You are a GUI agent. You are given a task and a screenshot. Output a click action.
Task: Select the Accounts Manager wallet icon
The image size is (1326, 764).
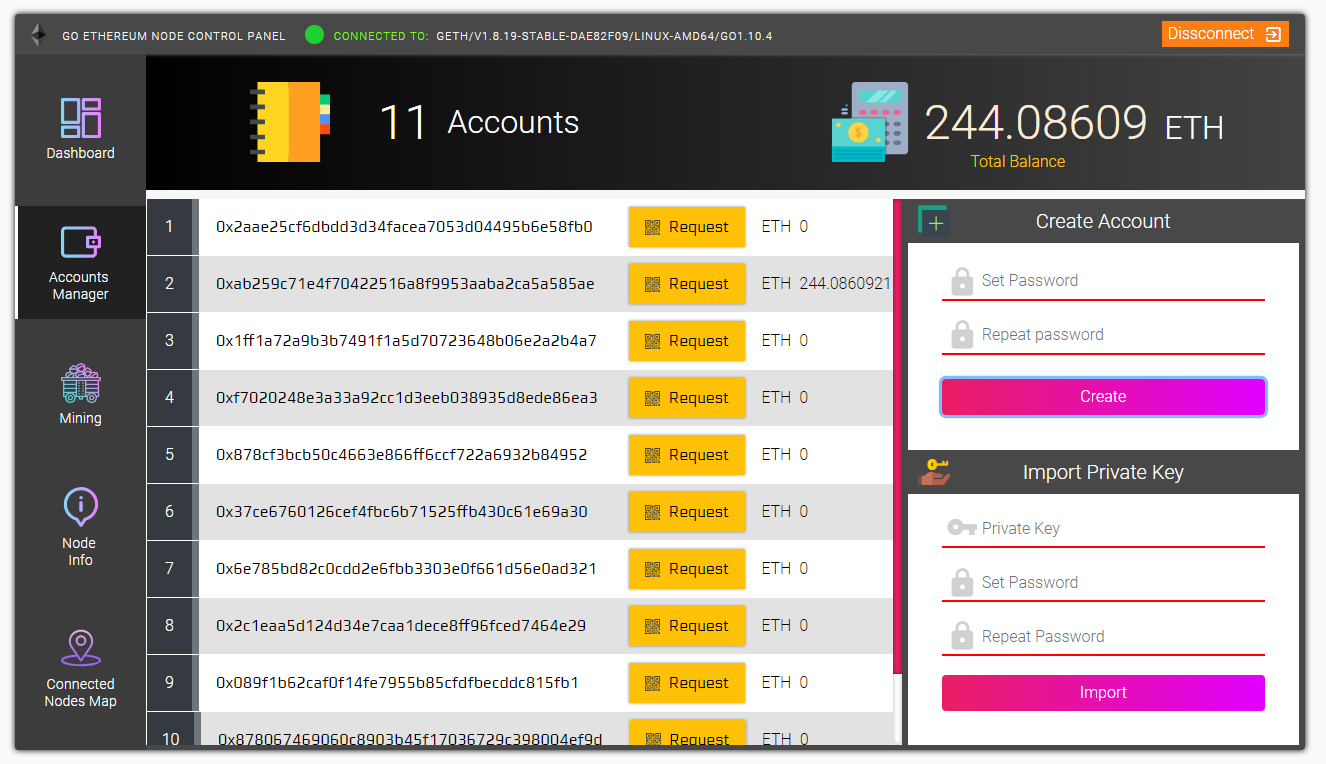tap(80, 243)
